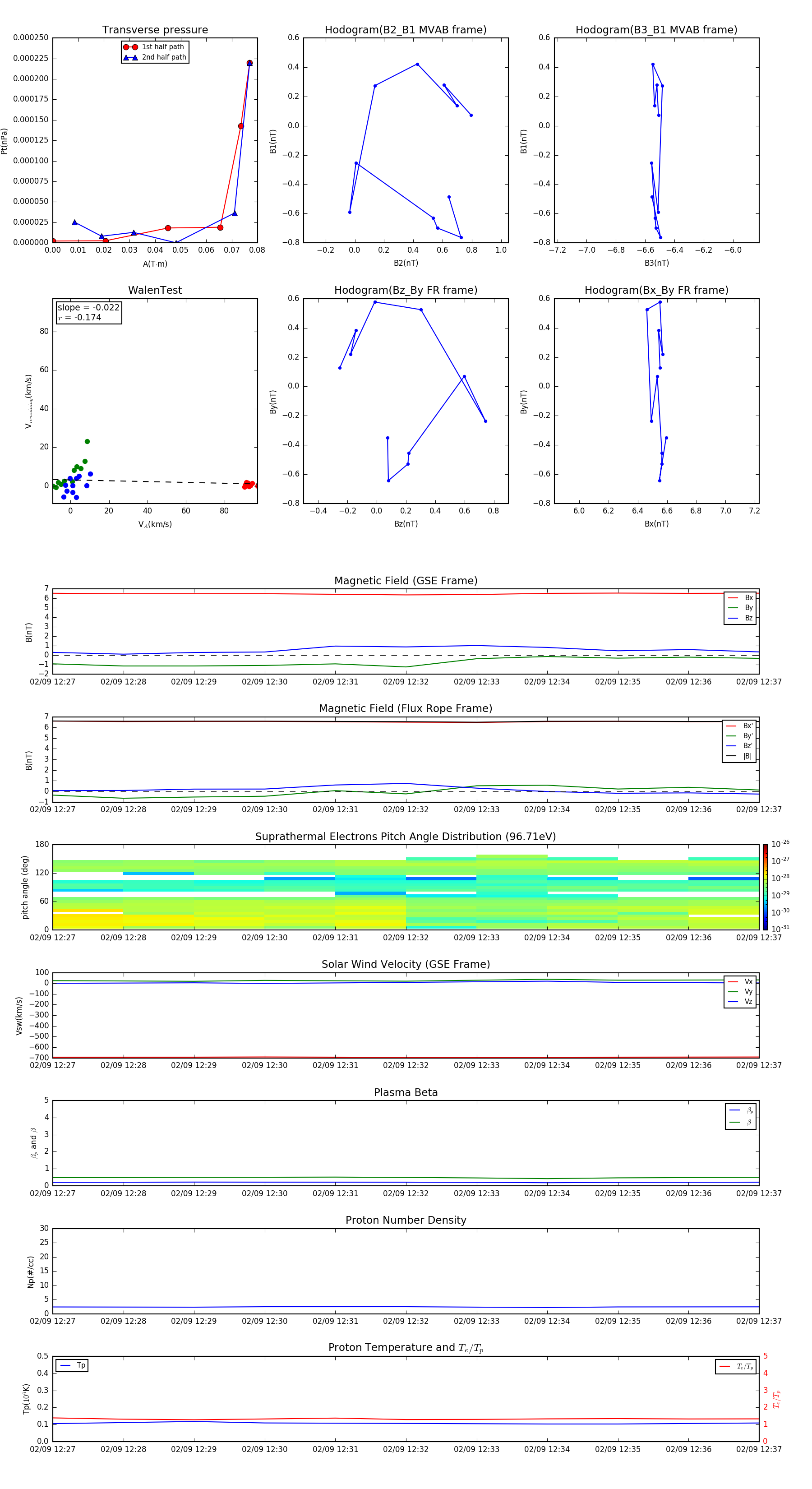Image resolution: width=812 pixels, height=1489 pixels.
Task: Select the "By'" entry in Flux Rope legend
Action: pyautogui.click(x=740, y=736)
